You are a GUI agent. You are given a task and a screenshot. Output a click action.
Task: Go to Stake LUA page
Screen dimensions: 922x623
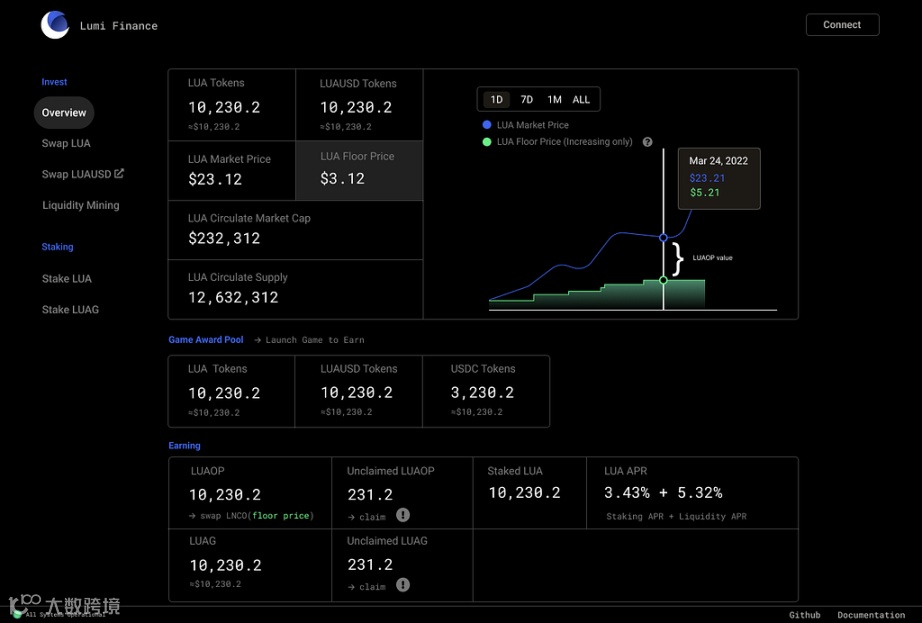pyautogui.click(x=66, y=279)
